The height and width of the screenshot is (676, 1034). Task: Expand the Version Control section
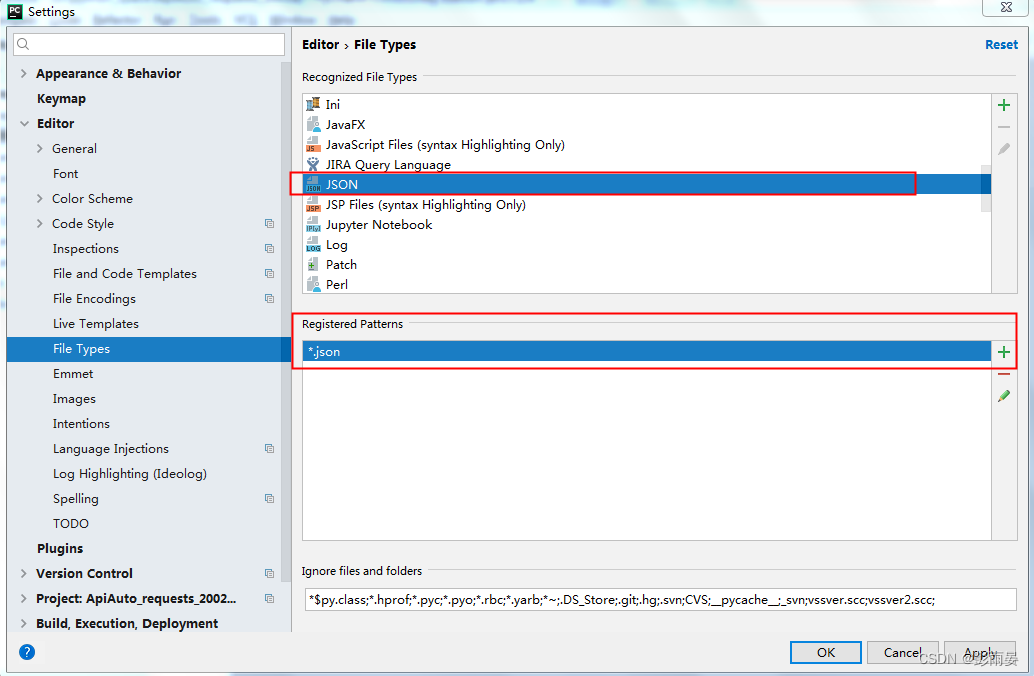tap(24, 573)
